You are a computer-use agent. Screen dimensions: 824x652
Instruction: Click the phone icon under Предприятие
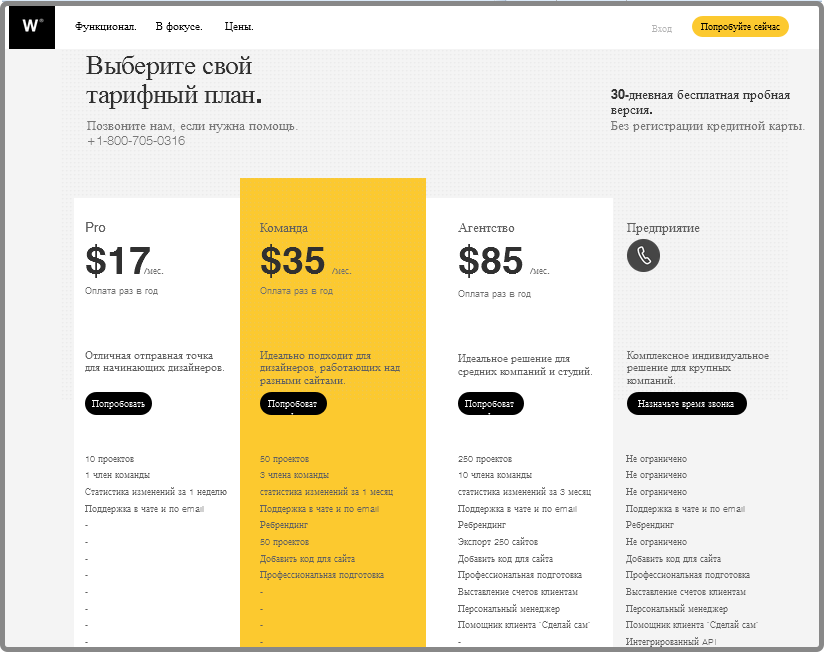point(643,255)
